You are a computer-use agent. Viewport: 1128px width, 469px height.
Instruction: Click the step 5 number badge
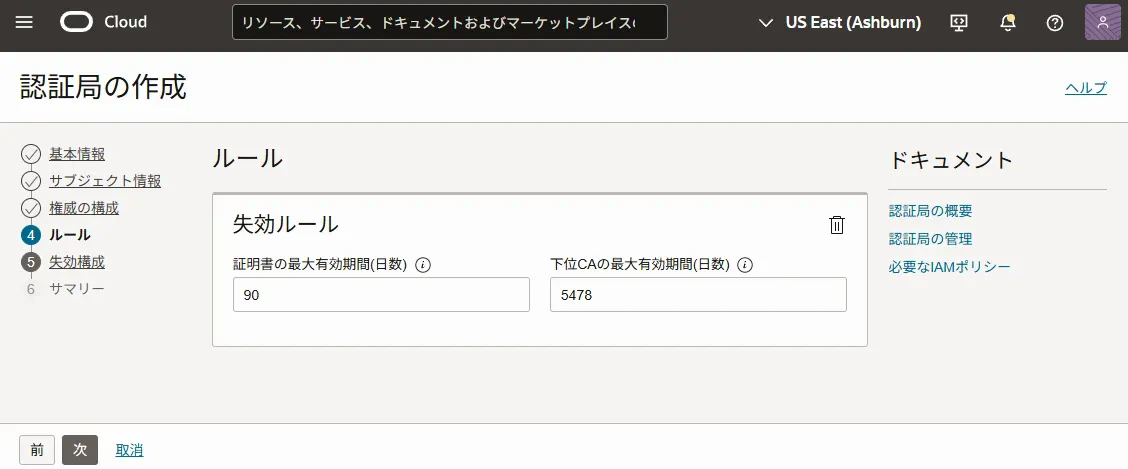tap(31, 263)
